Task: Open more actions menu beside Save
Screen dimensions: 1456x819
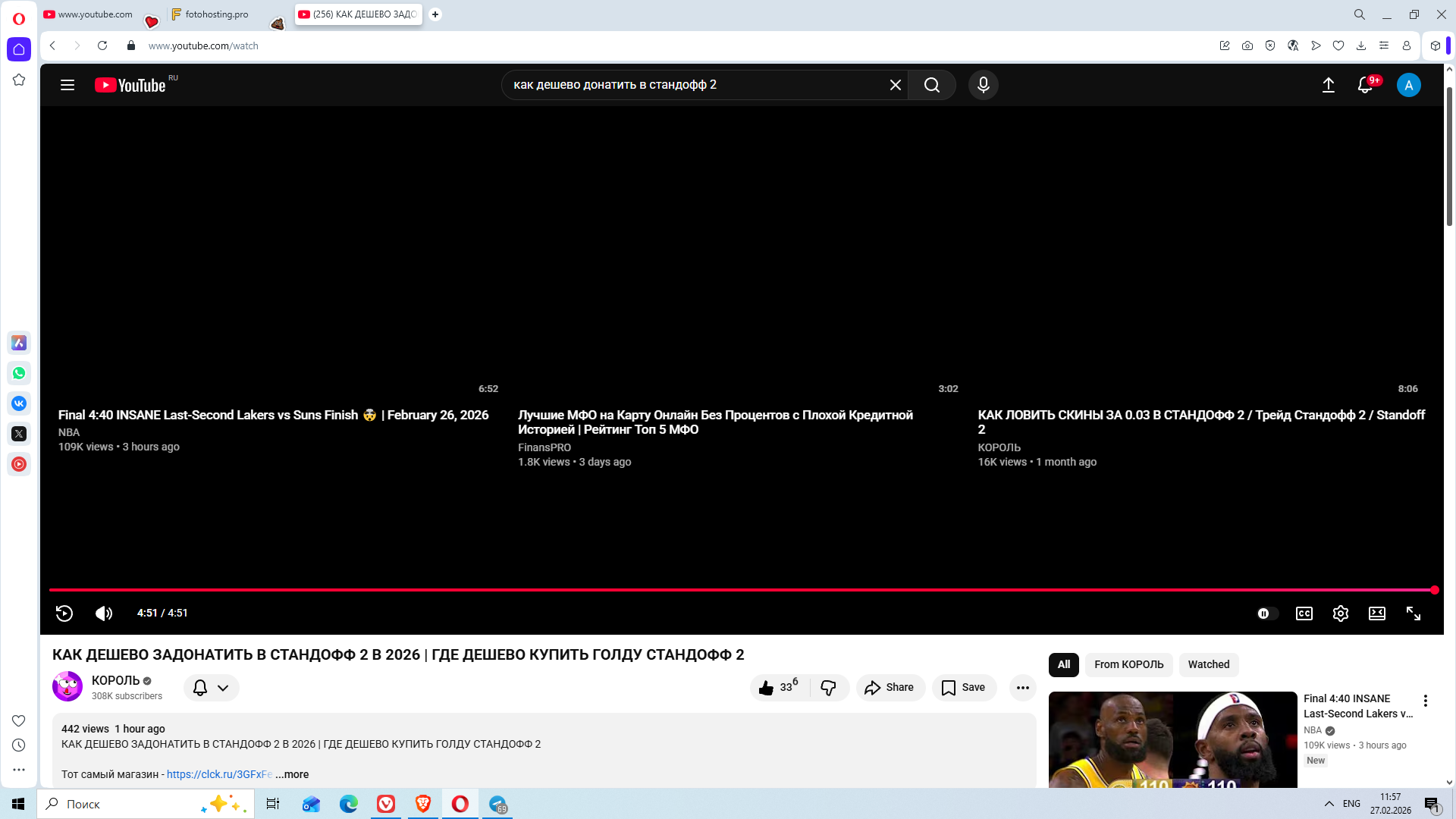Action: tap(1022, 688)
